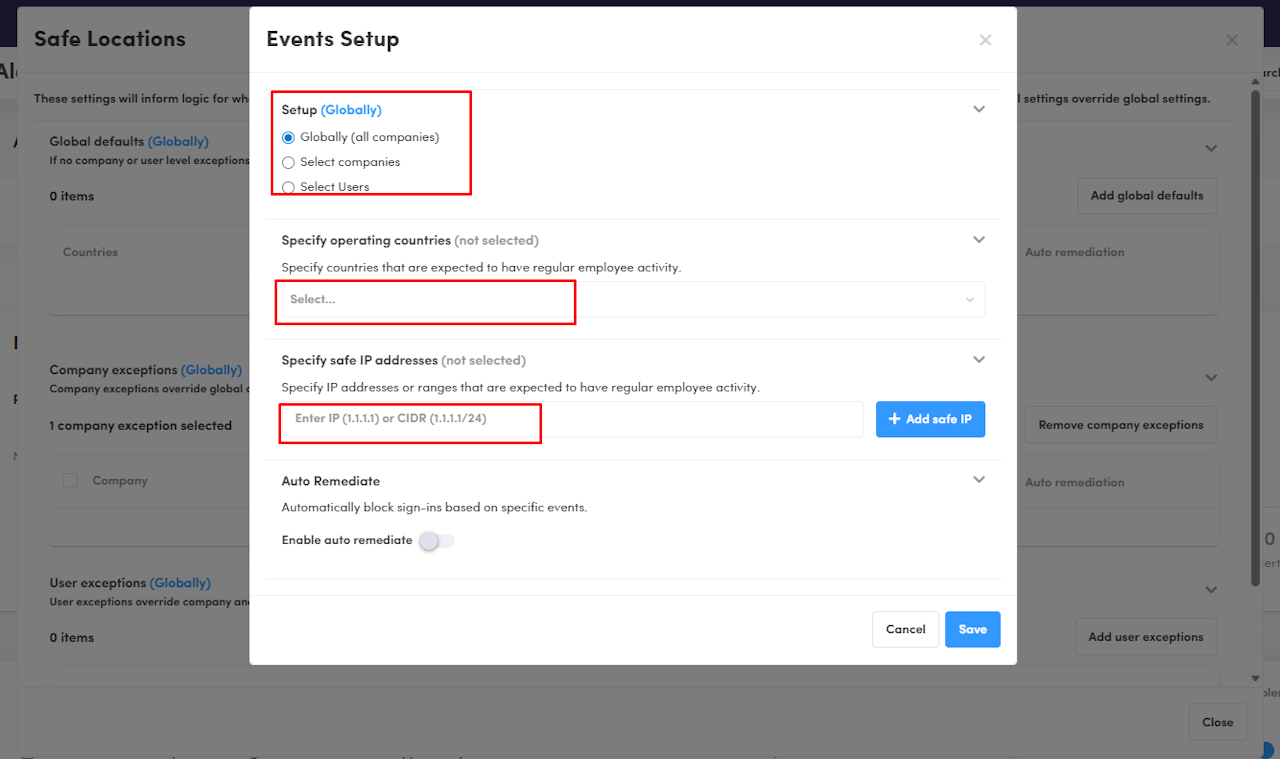The image size is (1280, 759).
Task: Select the Globally (all companies) radio option
Action: pyautogui.click(x=289, y=138)
